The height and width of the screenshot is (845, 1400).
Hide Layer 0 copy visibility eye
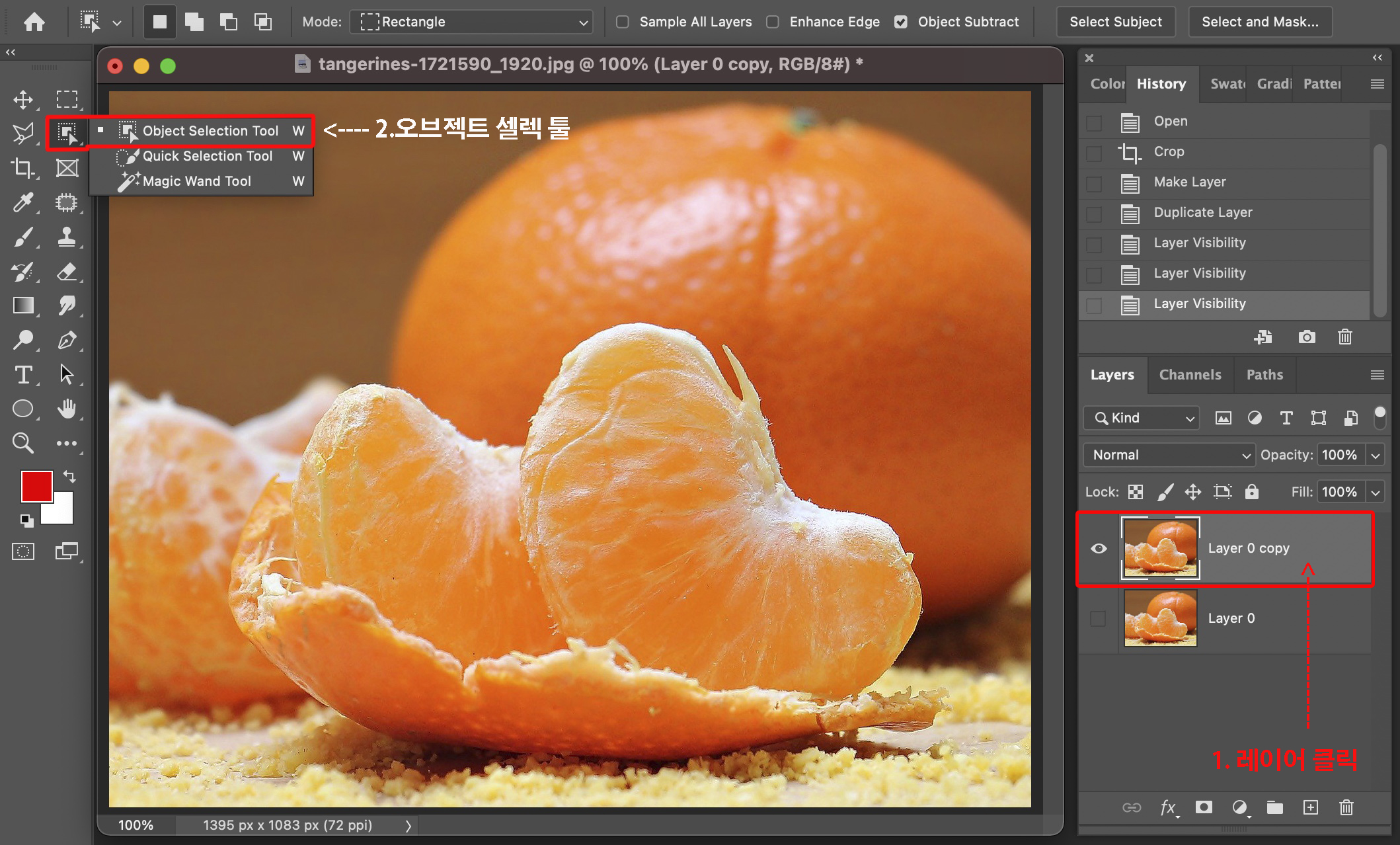(1099, 548)
